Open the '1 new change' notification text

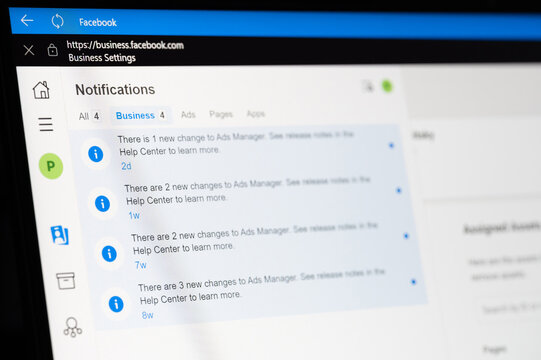tap(236, 143)
